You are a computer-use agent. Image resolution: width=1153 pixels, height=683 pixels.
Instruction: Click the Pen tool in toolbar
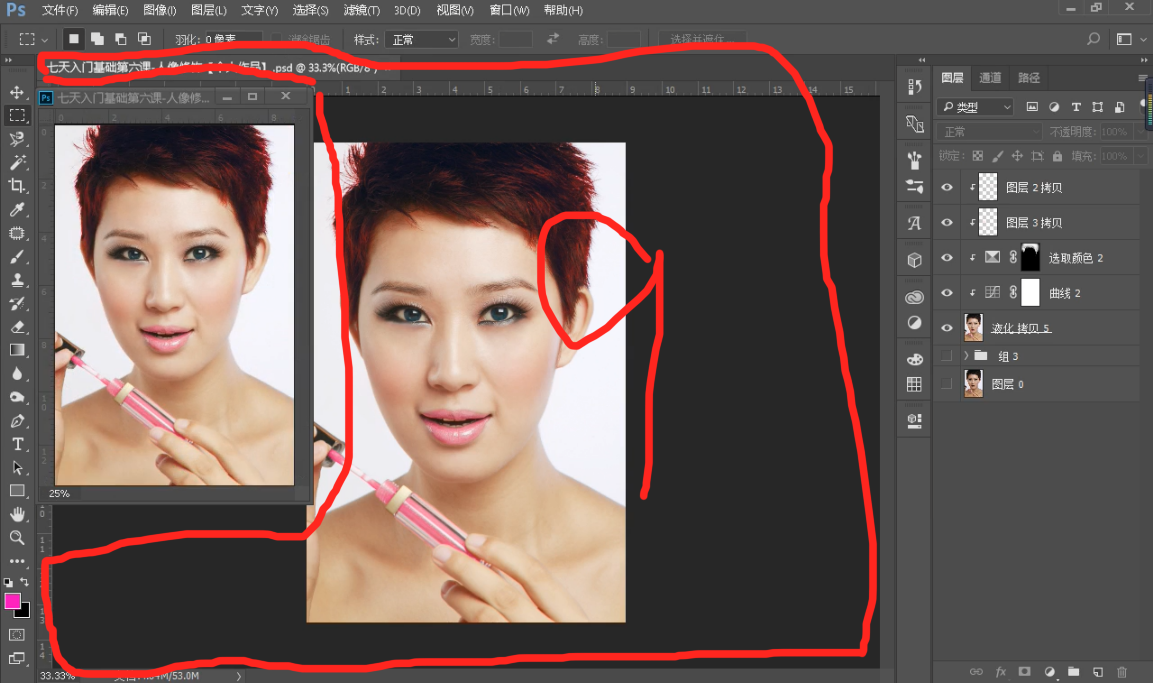click(x=17, y=421)
